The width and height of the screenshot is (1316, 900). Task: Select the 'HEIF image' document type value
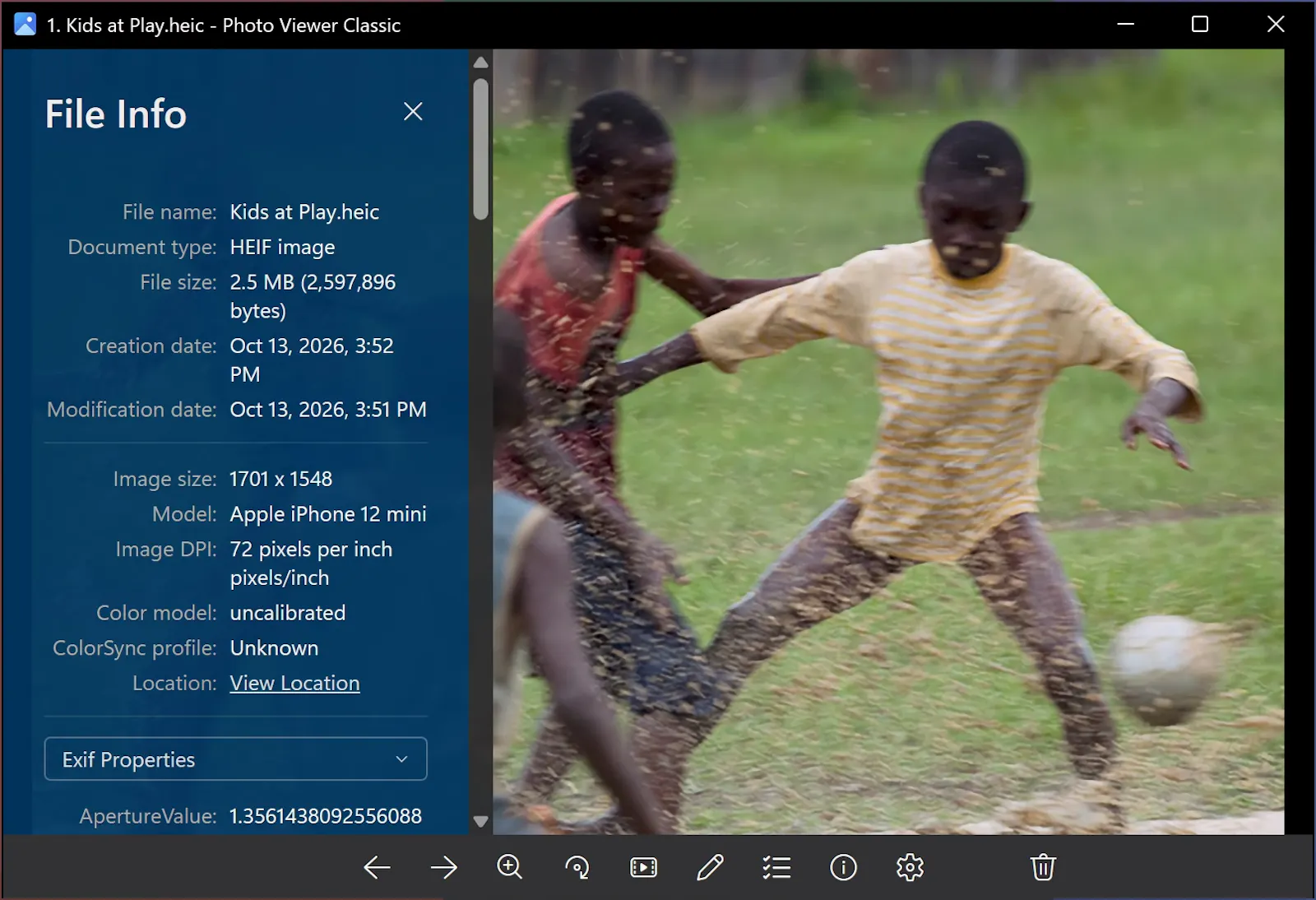(282, 247)
